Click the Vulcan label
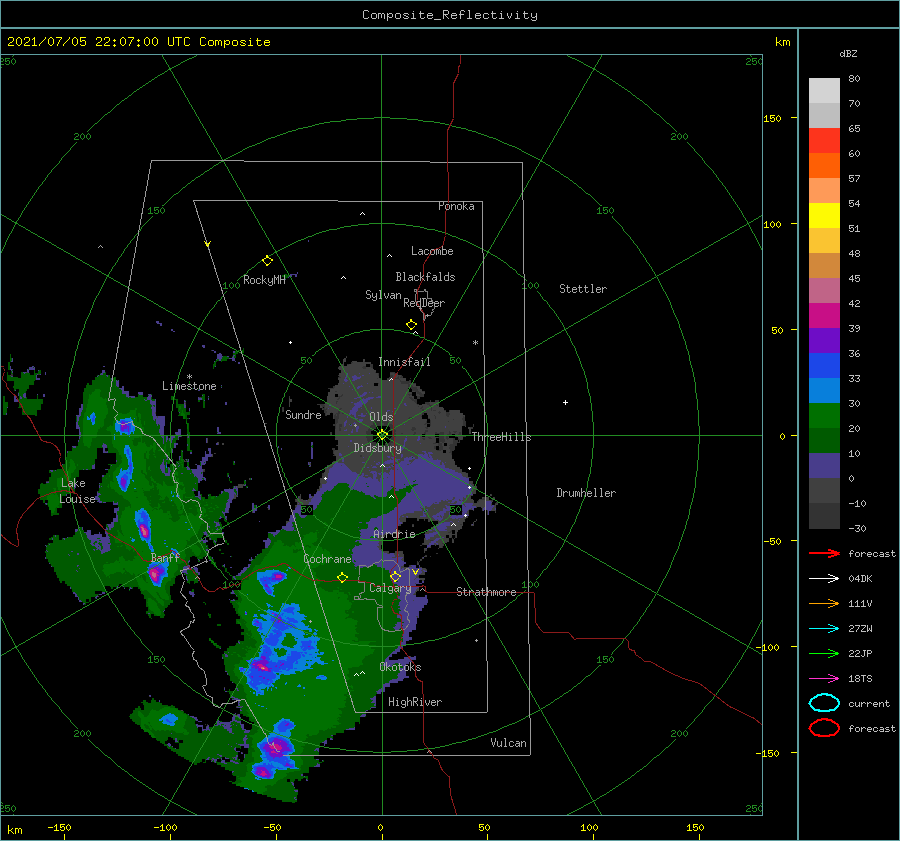 [508, 743]
